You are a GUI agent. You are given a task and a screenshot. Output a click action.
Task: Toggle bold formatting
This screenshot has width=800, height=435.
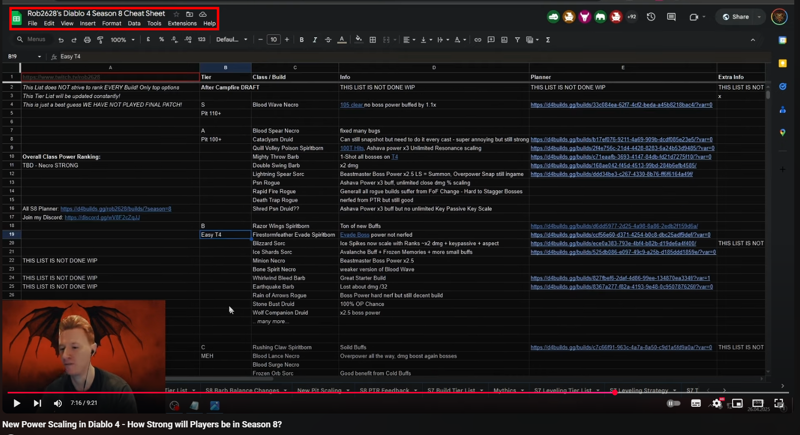click(302, 40)
